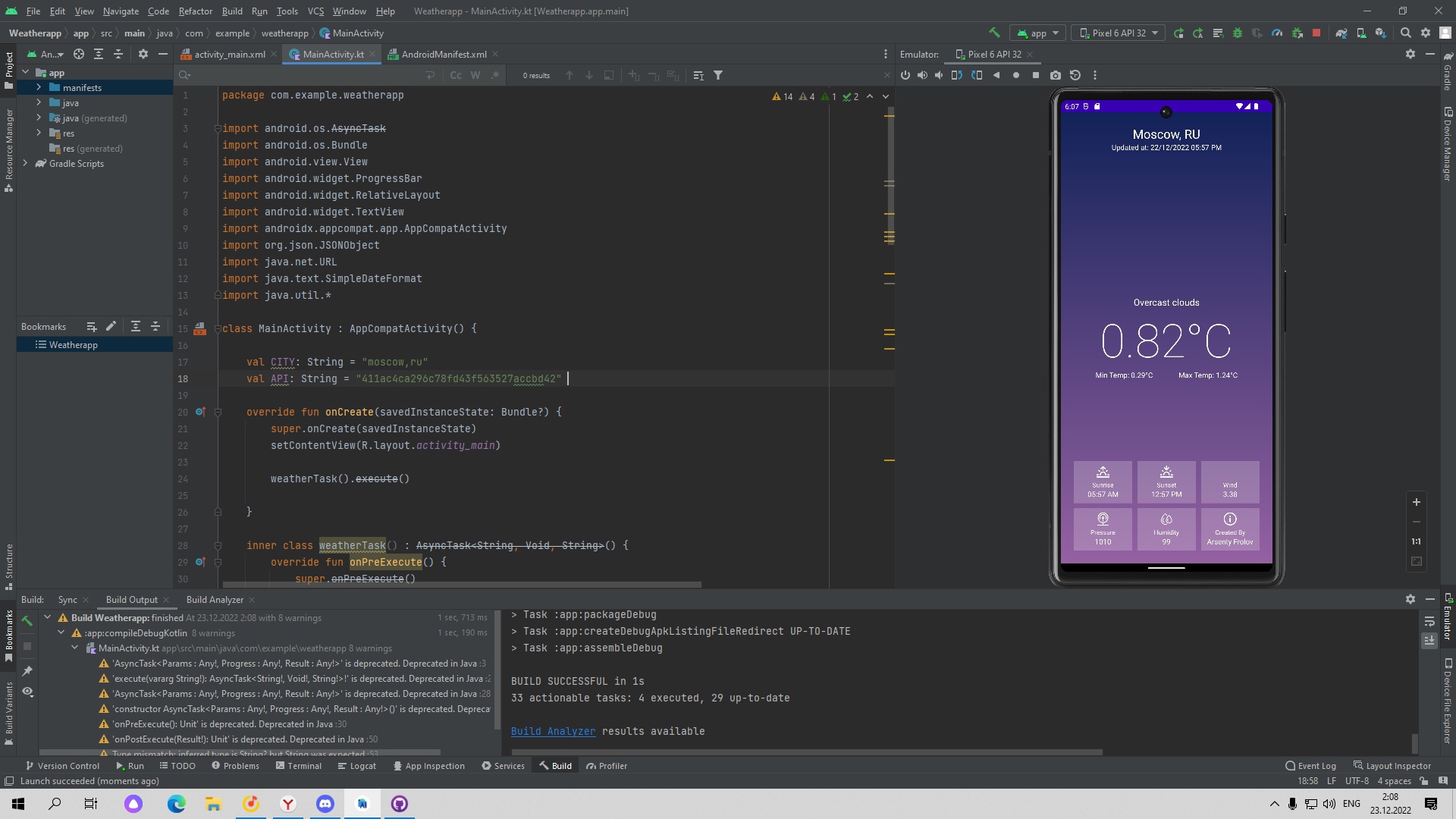Click the emulator zoom in plus button
This screenshot has width=1456, height=819.
click(1416, 502)
